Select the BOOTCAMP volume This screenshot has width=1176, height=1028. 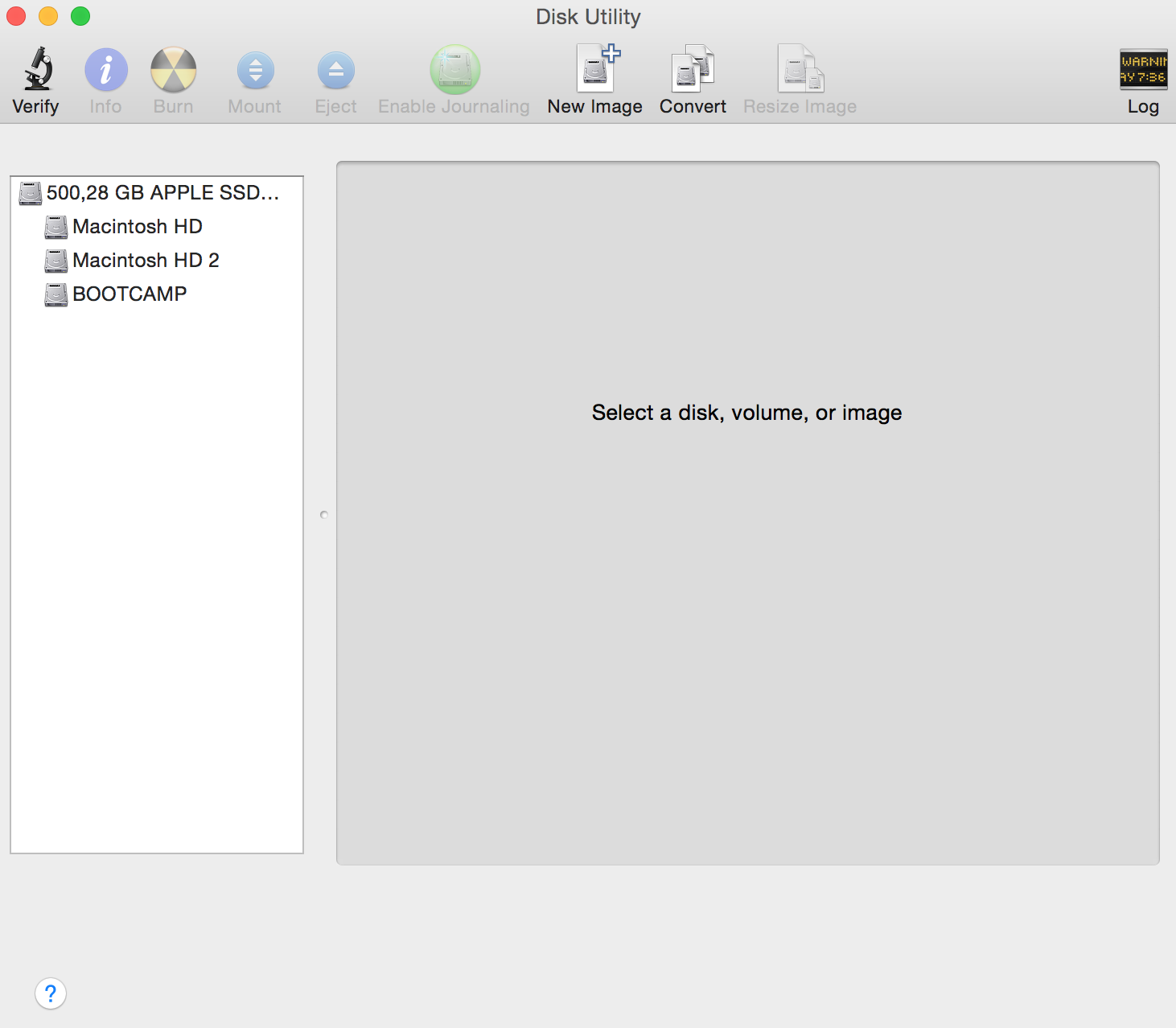(157, 294)
